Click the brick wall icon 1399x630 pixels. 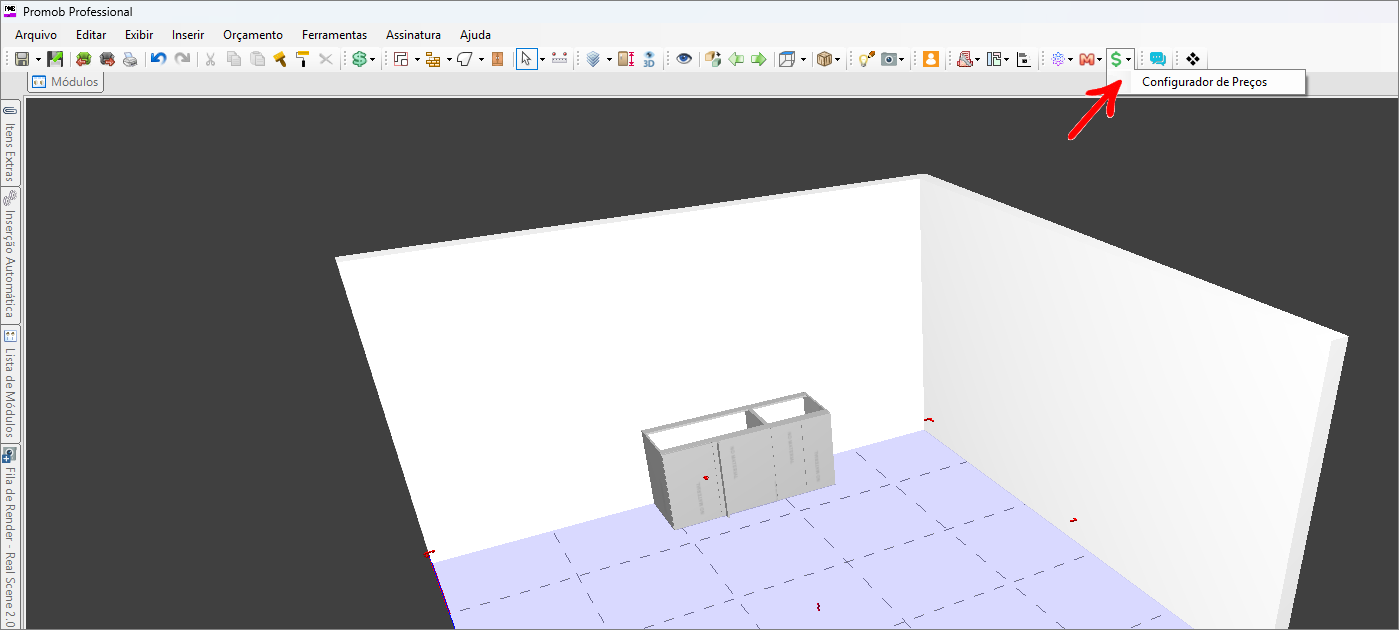[x=432, y=59]
